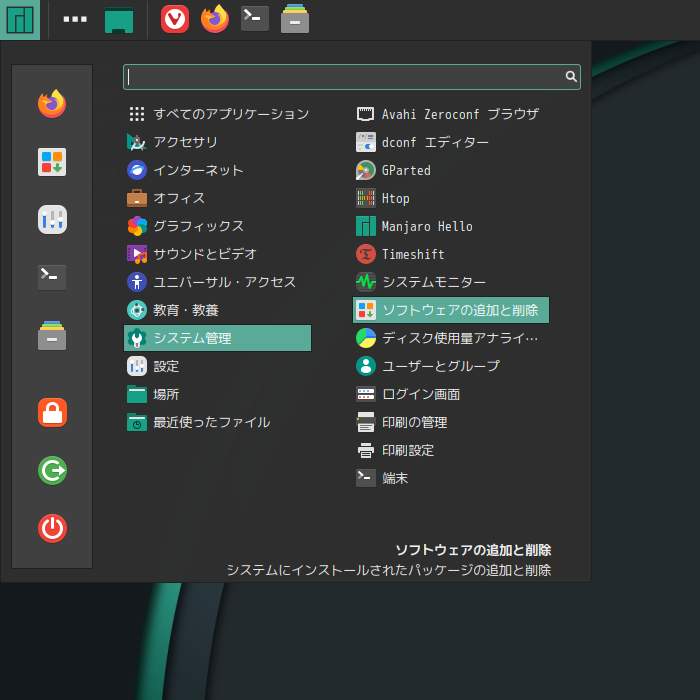The width and height of the screenshot is (700, 700).
Task: Select the システム管理 category
Action: 217,338
